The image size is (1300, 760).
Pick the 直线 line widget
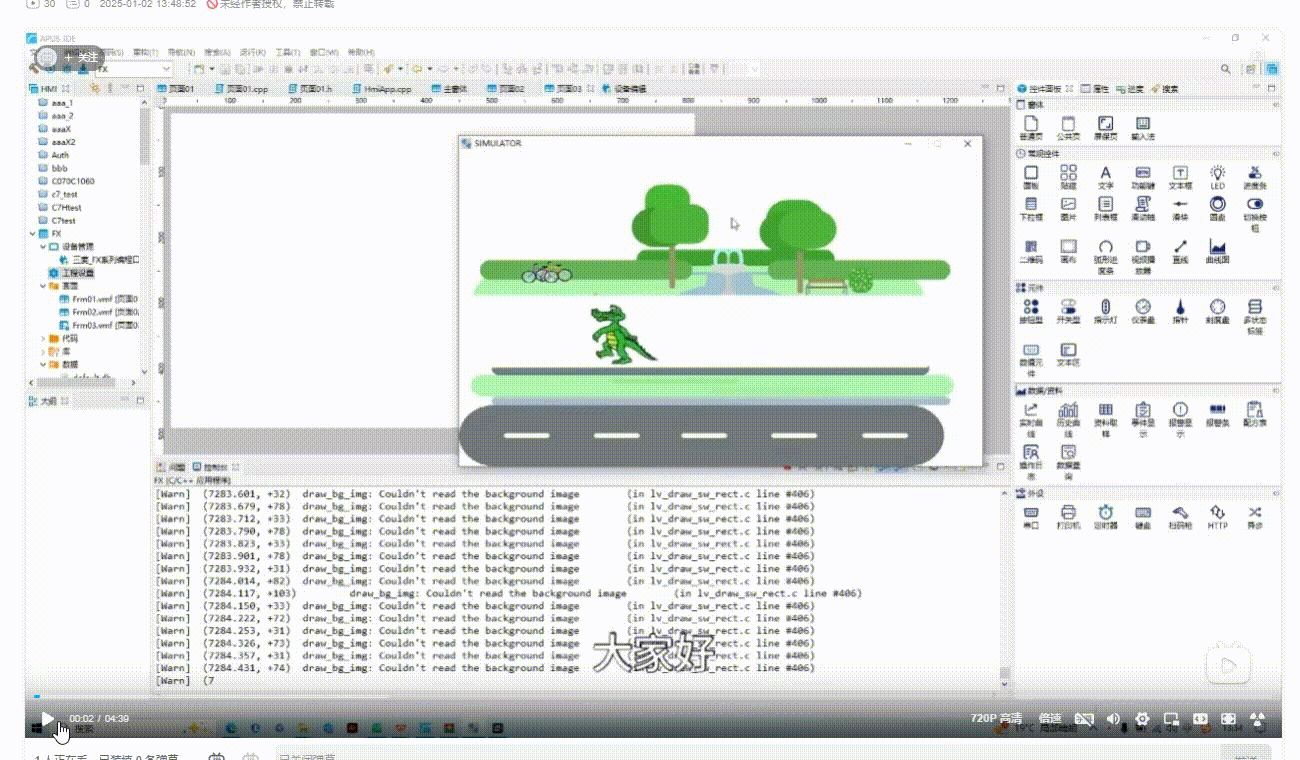coord(1180,250)
